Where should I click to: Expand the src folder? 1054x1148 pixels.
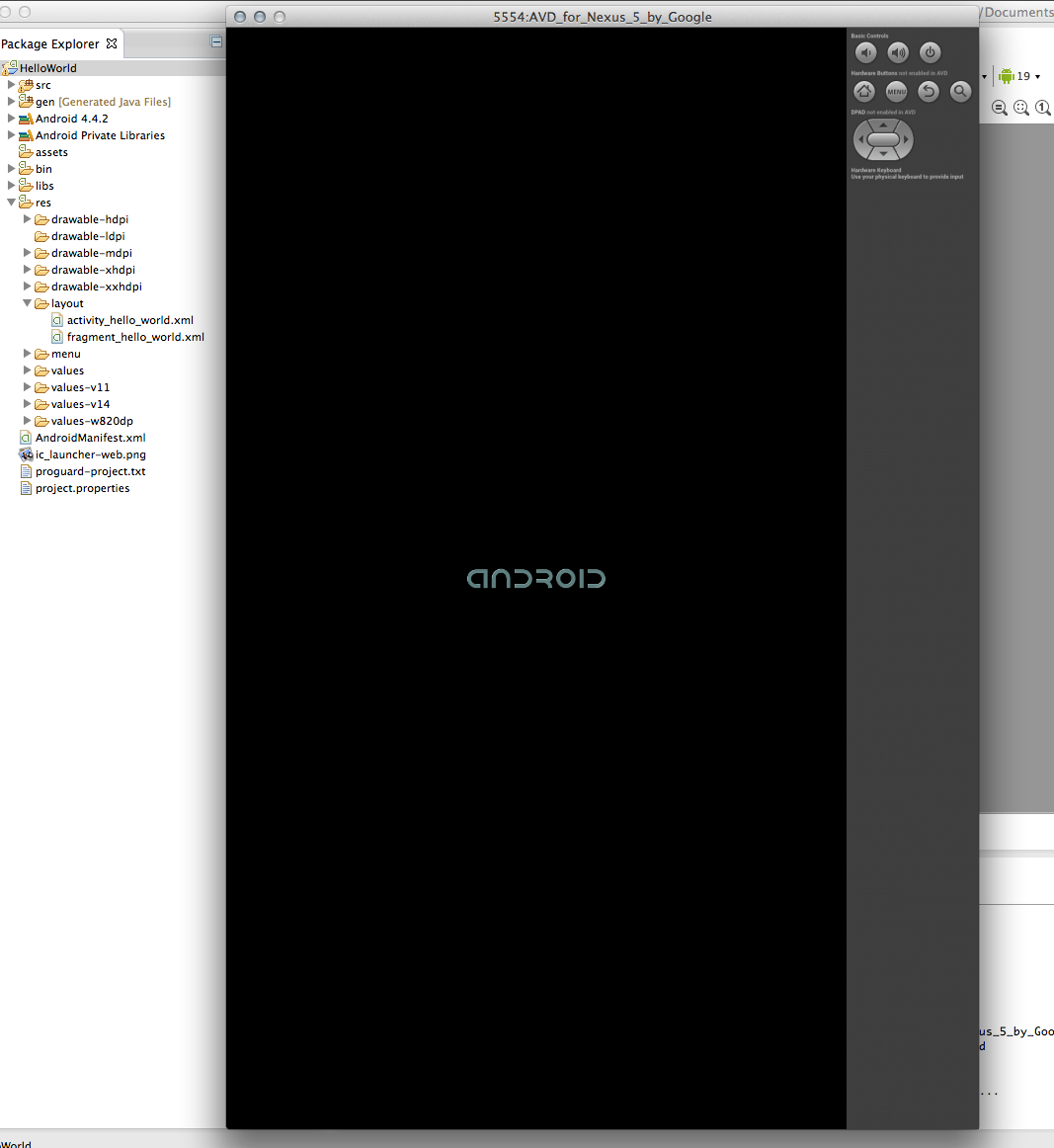[11, 85]
